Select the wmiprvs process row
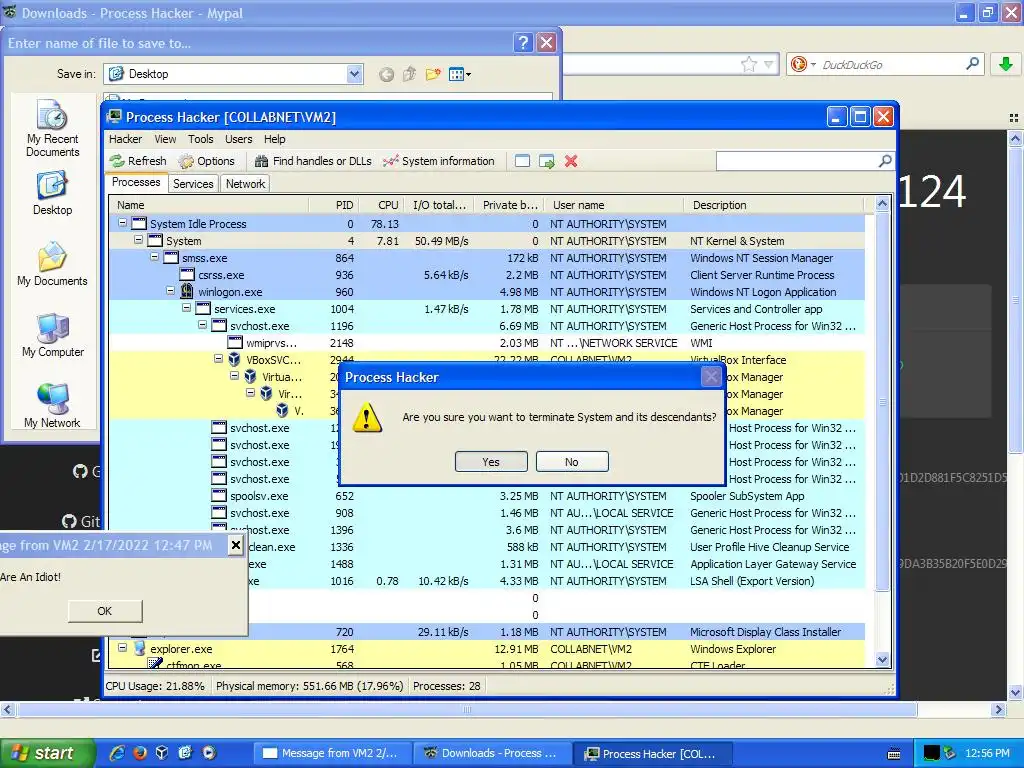Viewport: 1024px width, 768px height. click(x=487, y=343)
